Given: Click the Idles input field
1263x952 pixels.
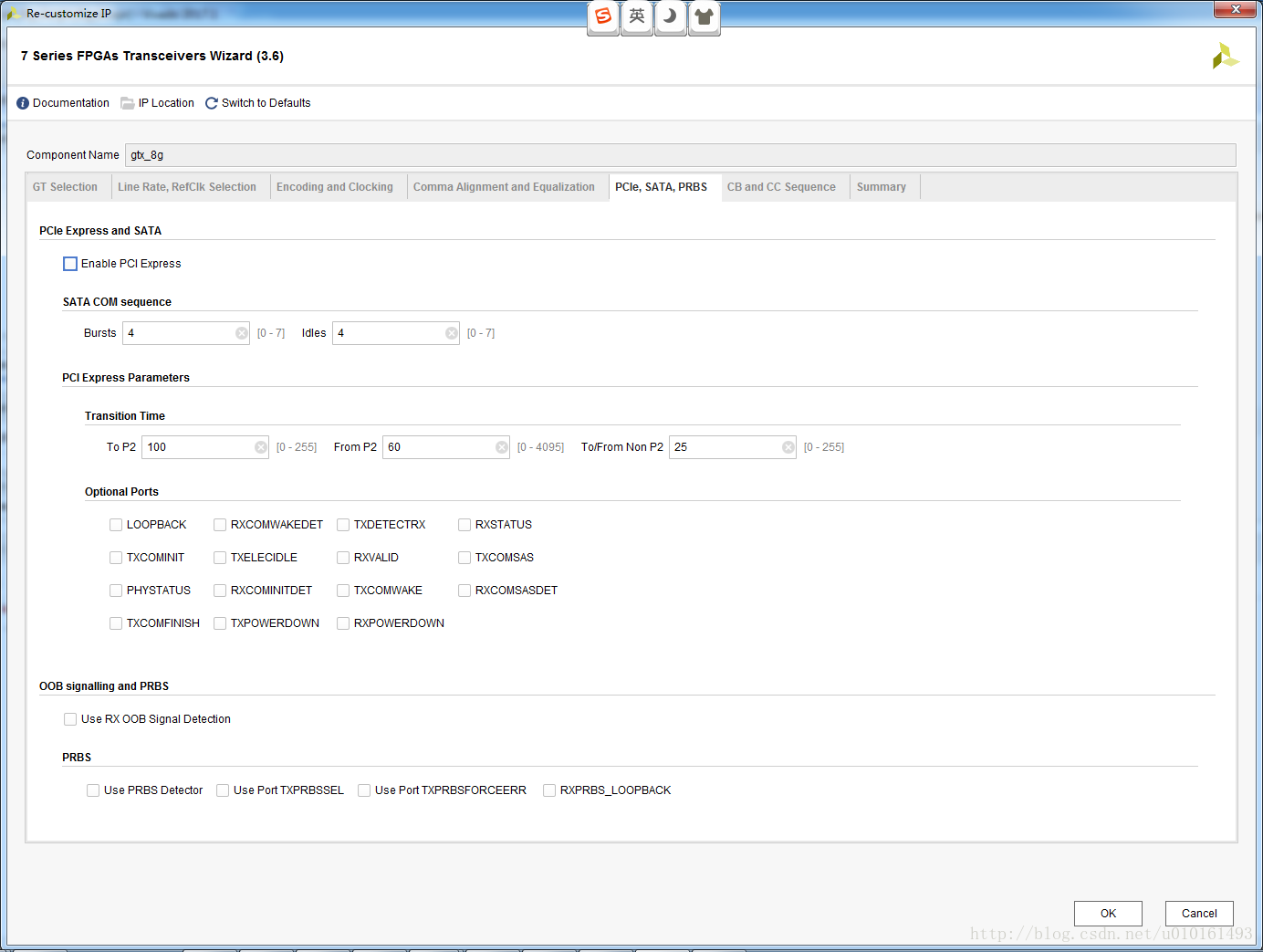Looking at the screenshot, I should click(396, 333).
